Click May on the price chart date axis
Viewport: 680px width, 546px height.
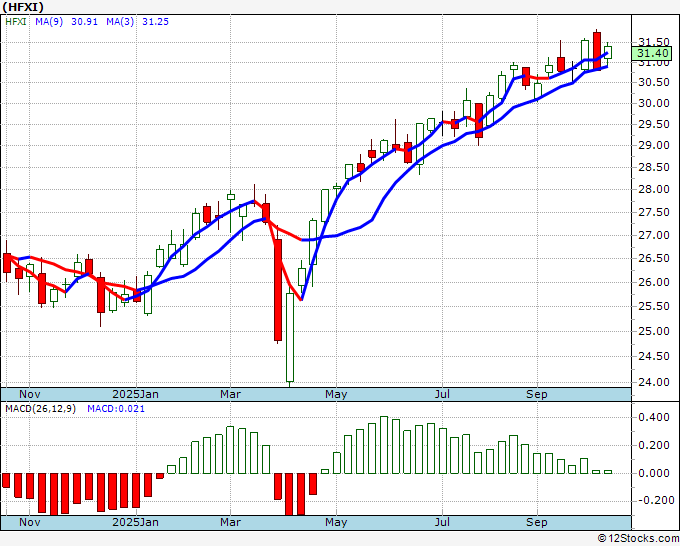pos(336,394)
